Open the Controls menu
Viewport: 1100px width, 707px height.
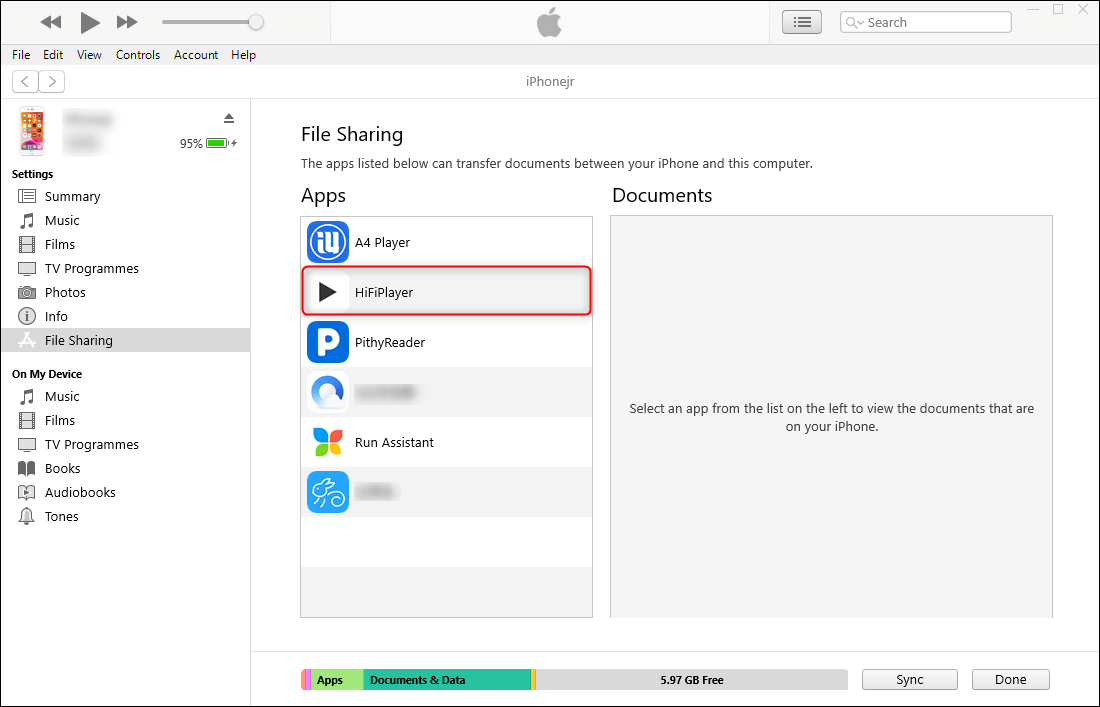(x=138, y=55)
